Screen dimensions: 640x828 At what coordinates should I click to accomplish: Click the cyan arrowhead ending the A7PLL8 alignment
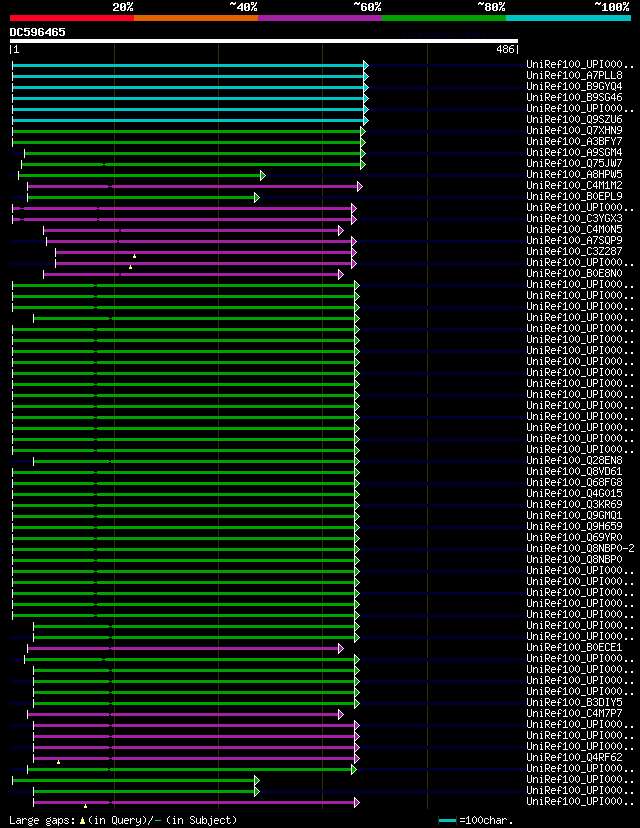[x=366, y=77]
